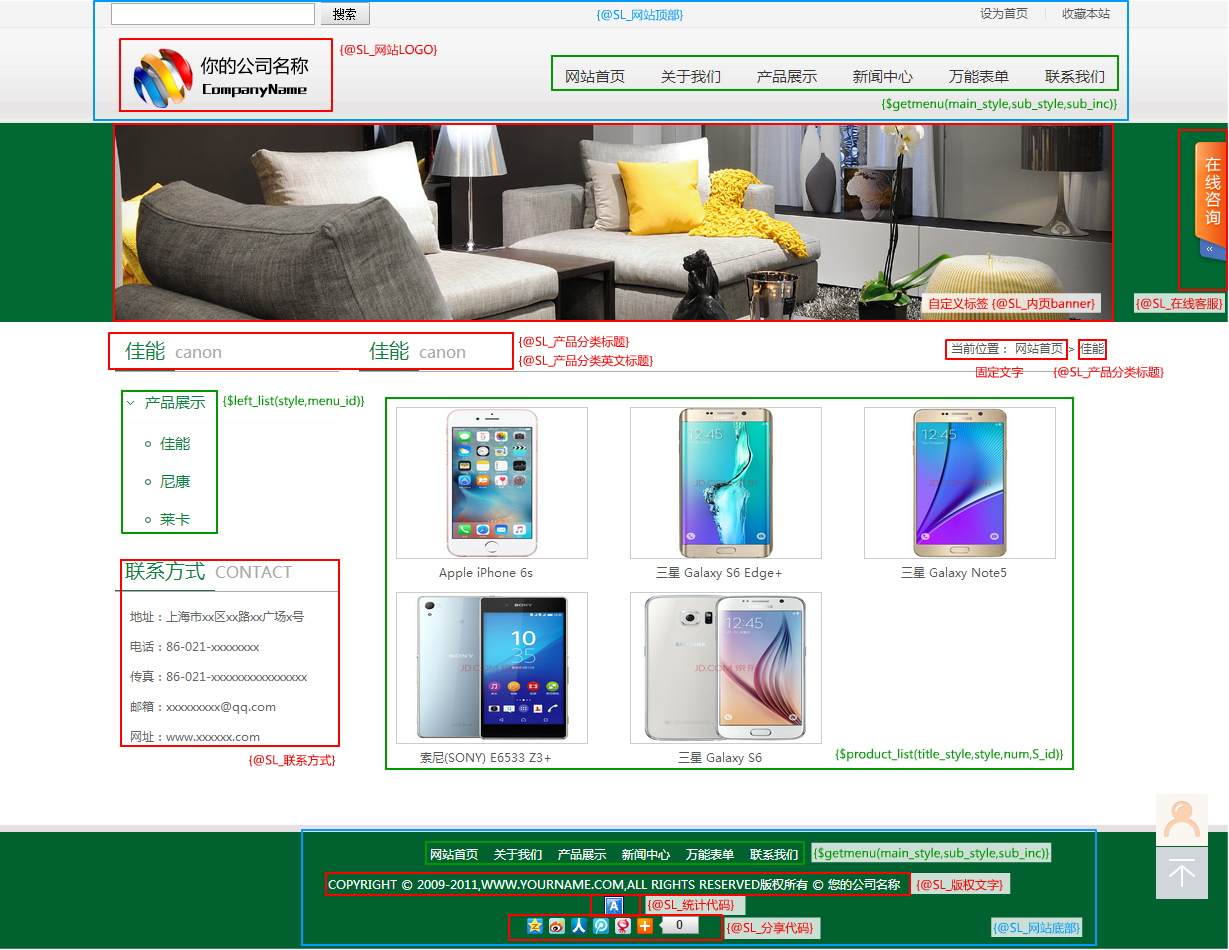Click the company logo image
Viewport: 1229px width, 950px height.
(163, 76)
